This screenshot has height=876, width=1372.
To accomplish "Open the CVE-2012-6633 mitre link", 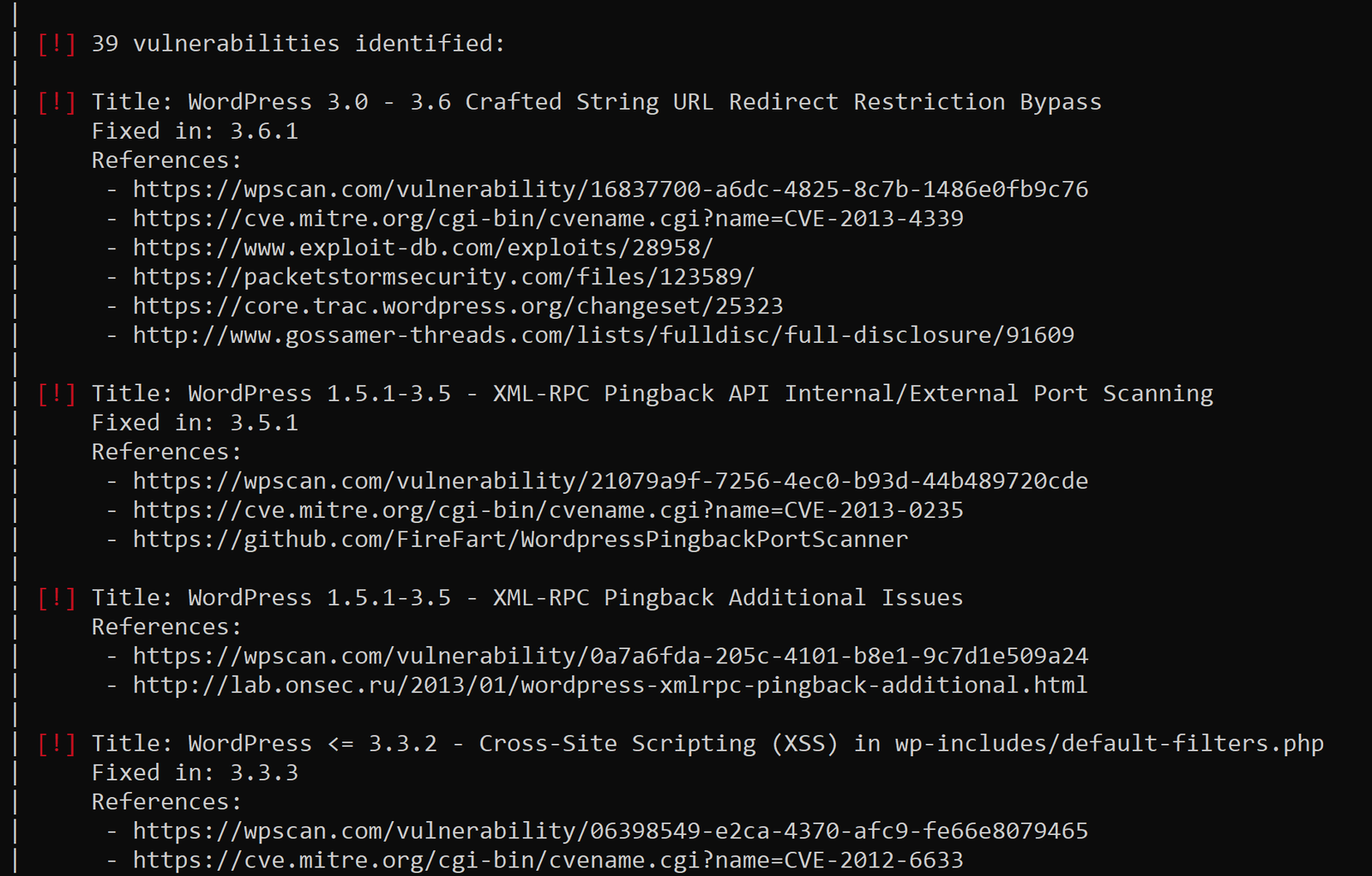I will tap(548, 859).
